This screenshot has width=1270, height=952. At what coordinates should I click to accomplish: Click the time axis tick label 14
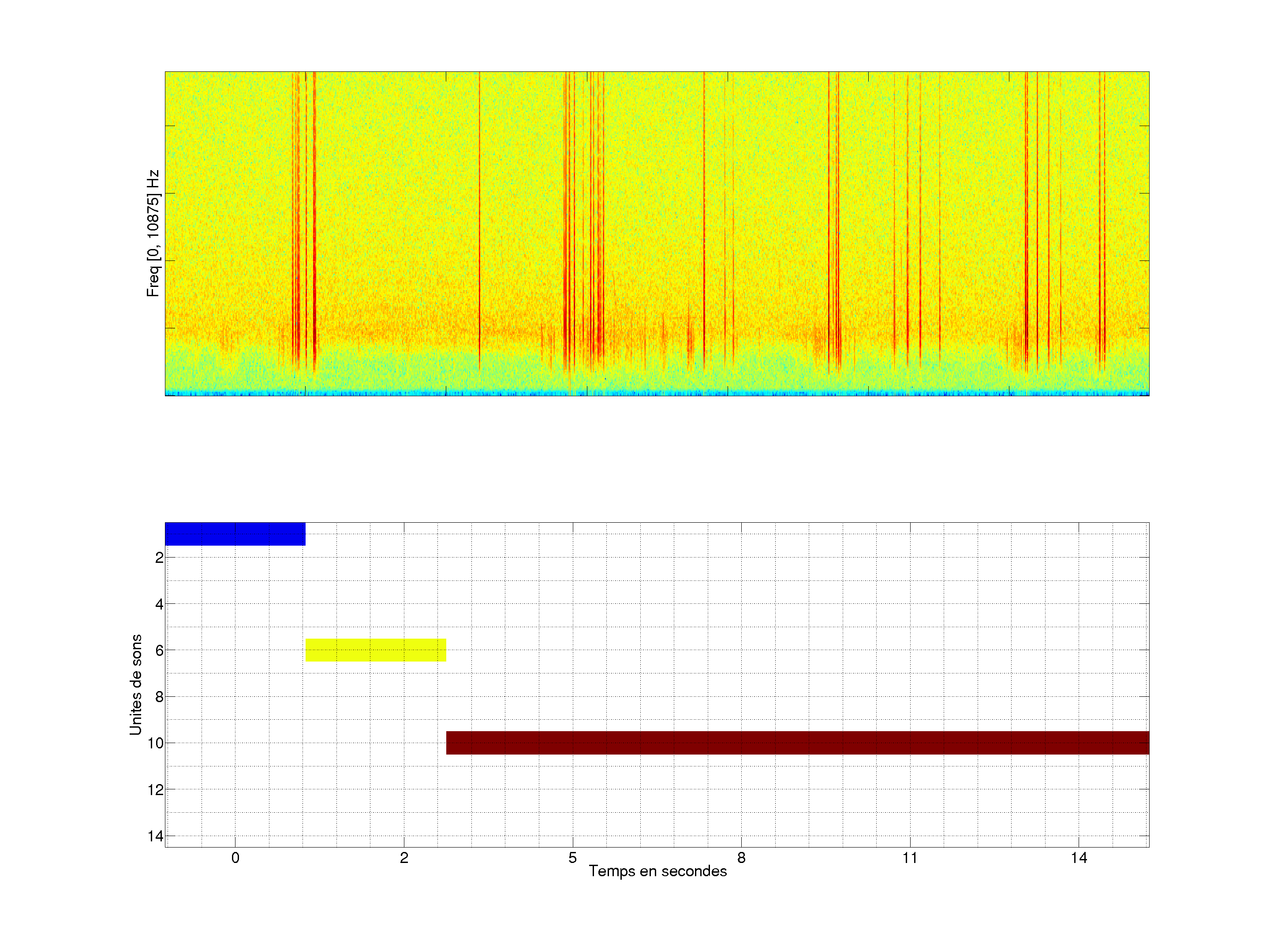click(1079, 858)
